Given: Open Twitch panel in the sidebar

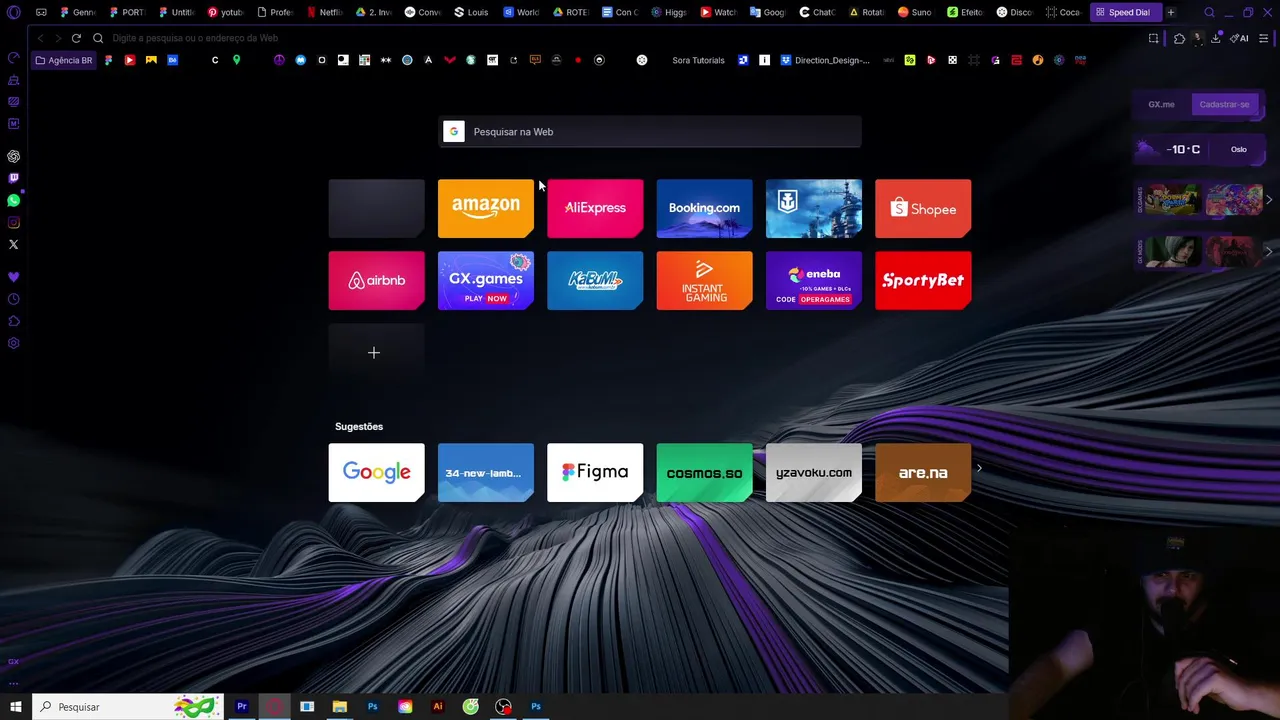Looking at the screenshot, I should pos(14,178).
